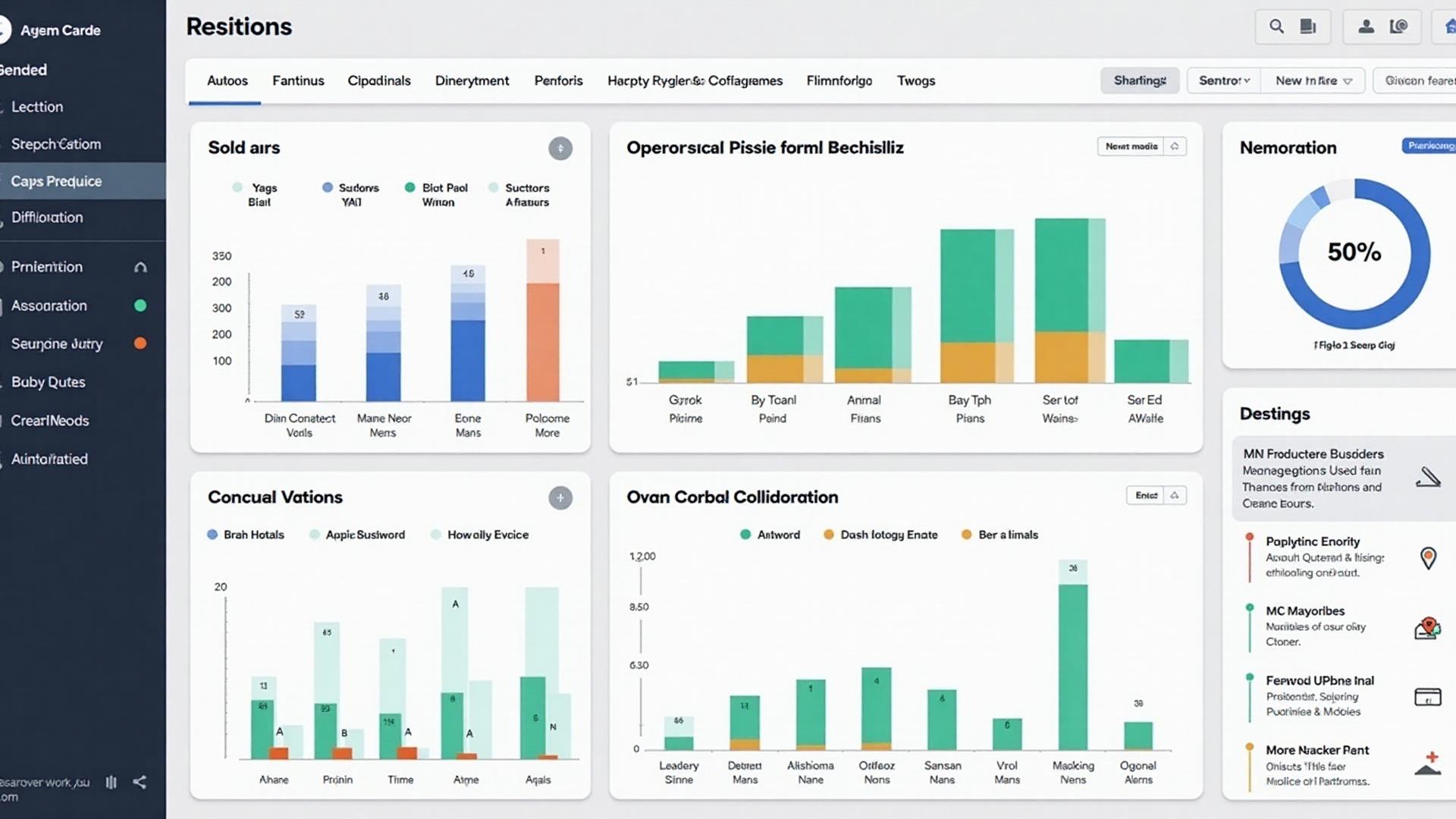Click the share icon at sidebar bottom

140,782
